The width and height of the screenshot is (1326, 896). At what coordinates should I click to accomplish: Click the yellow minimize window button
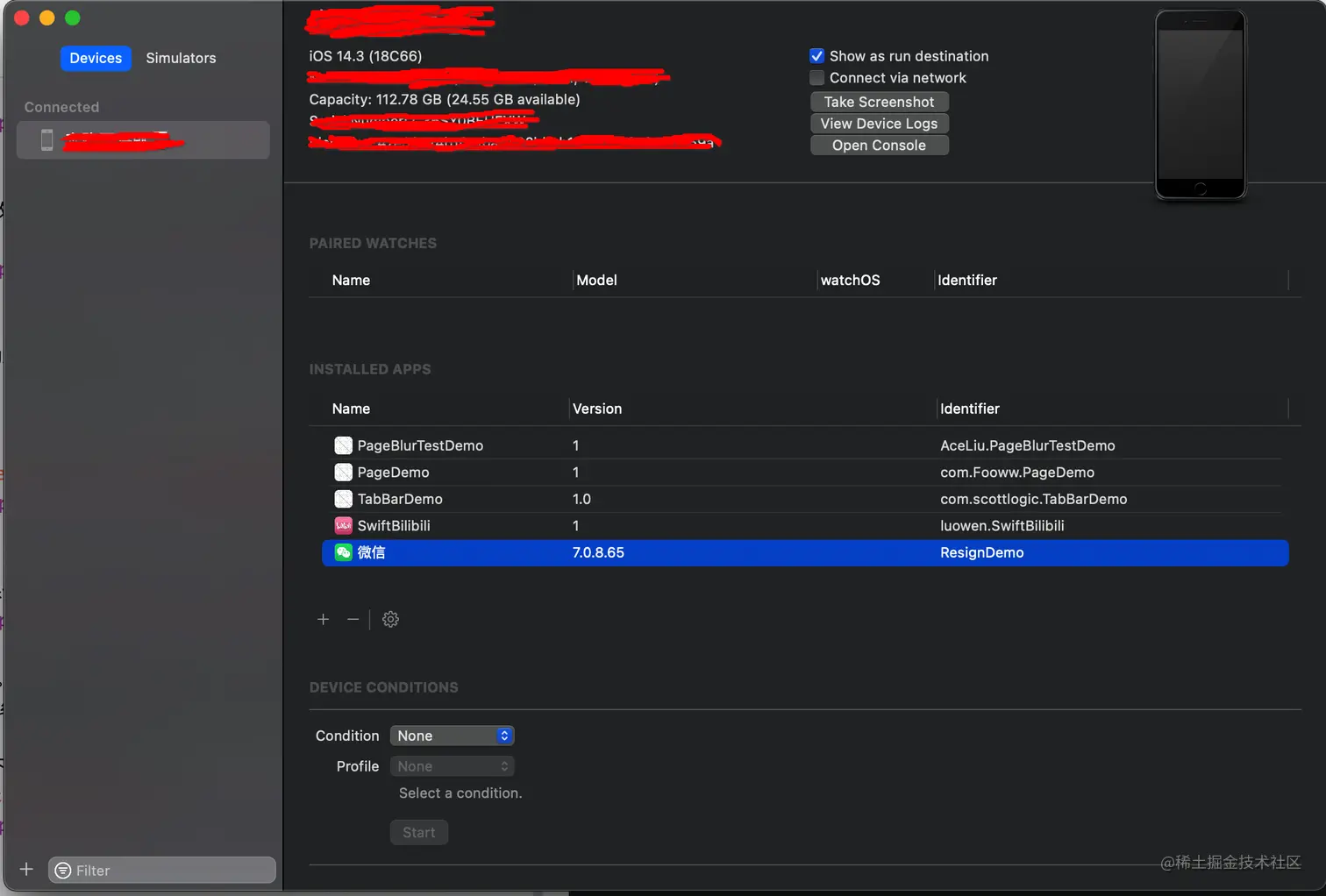(47, 18)
